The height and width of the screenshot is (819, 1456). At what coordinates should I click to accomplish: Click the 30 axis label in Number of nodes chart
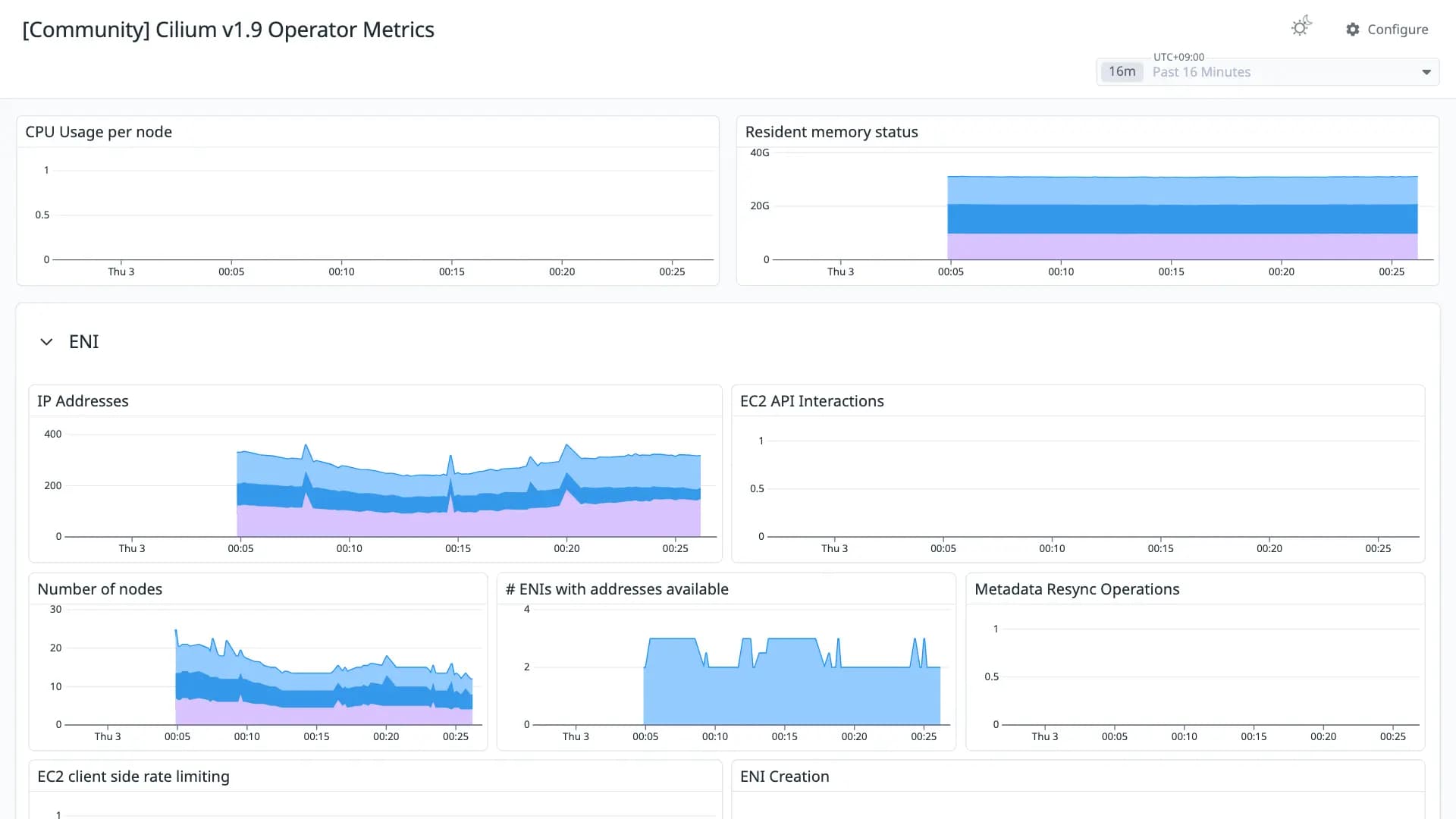point(55,609)
